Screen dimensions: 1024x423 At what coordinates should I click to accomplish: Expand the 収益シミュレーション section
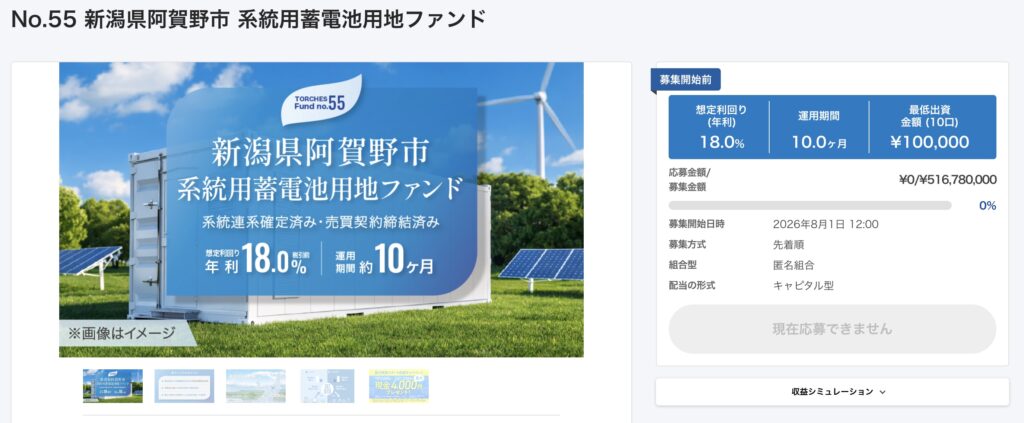pos(832,392)
